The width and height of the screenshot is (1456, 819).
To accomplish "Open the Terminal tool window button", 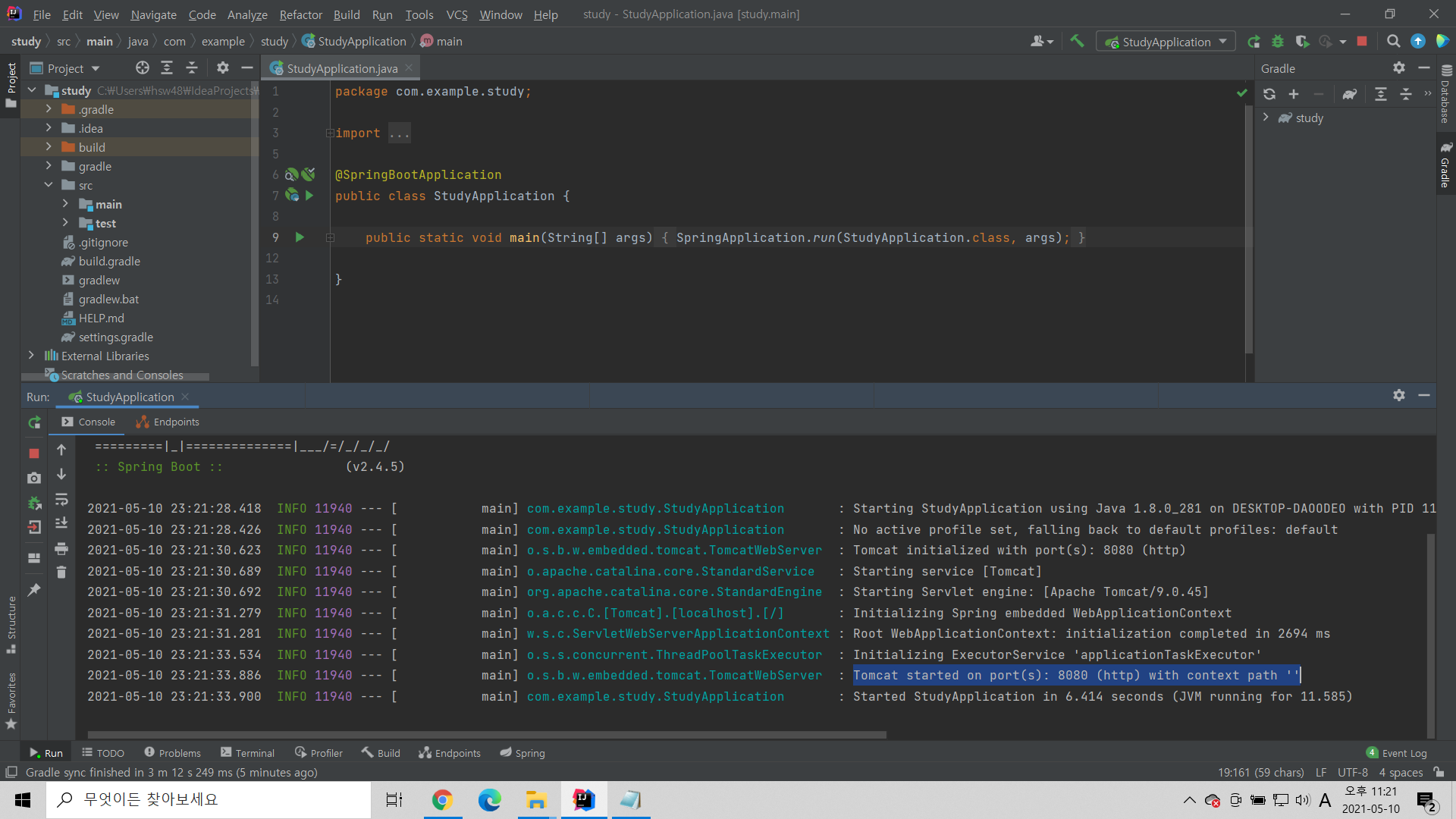I will [247, 753].
